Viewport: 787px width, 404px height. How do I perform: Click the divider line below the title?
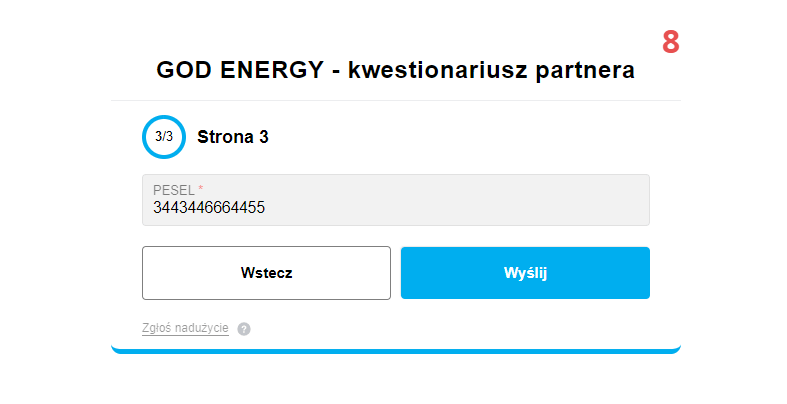(x=395, y=100)
